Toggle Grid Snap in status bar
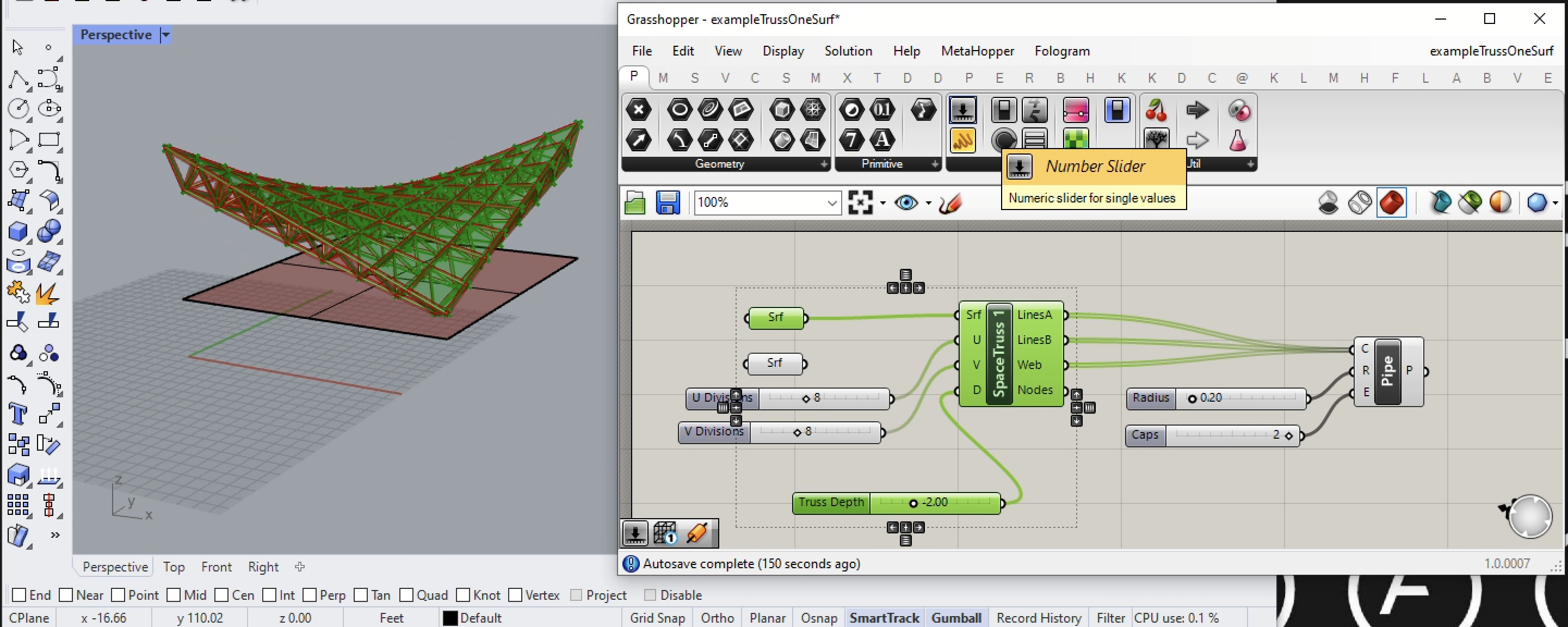This screenshot has height=627, width=1568. point(657,618)
